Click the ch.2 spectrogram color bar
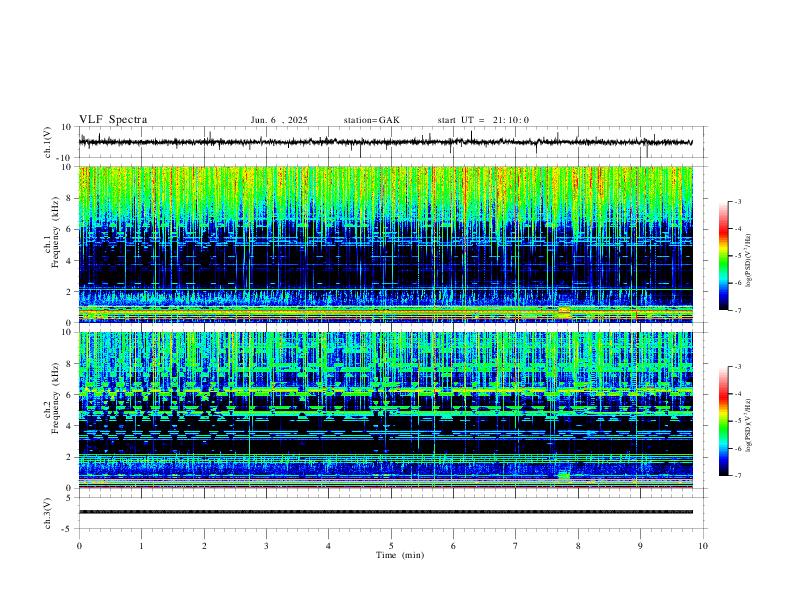Viewport: 792px width, 612px height. (x=723, y=421)
